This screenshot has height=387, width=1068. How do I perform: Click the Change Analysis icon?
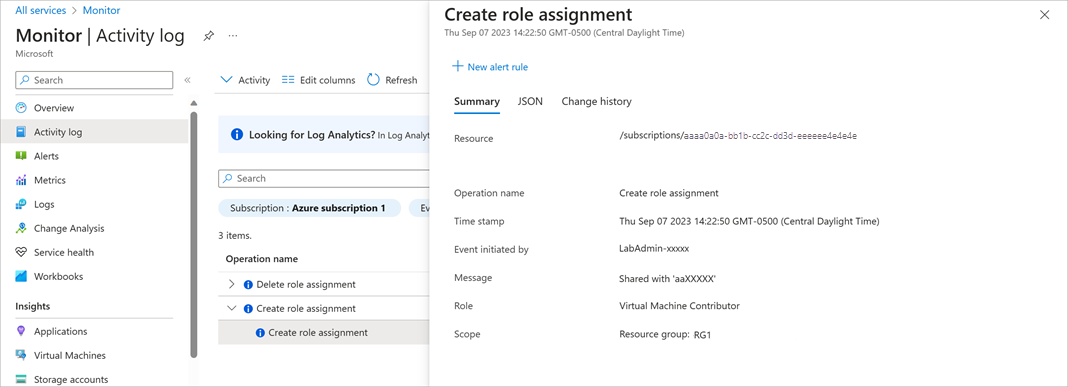[21, 228]
